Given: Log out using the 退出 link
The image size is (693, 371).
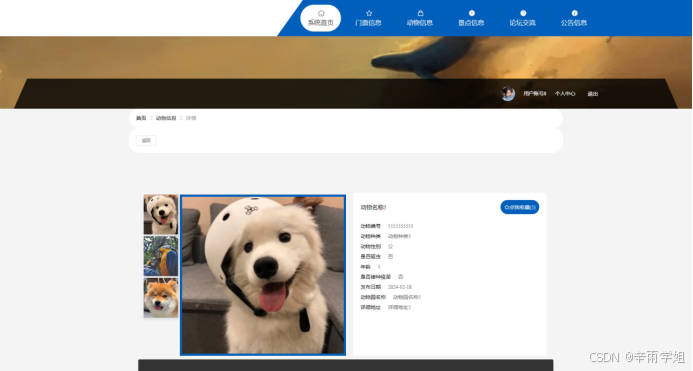Looking at the screenshot, I should point(592,94).
